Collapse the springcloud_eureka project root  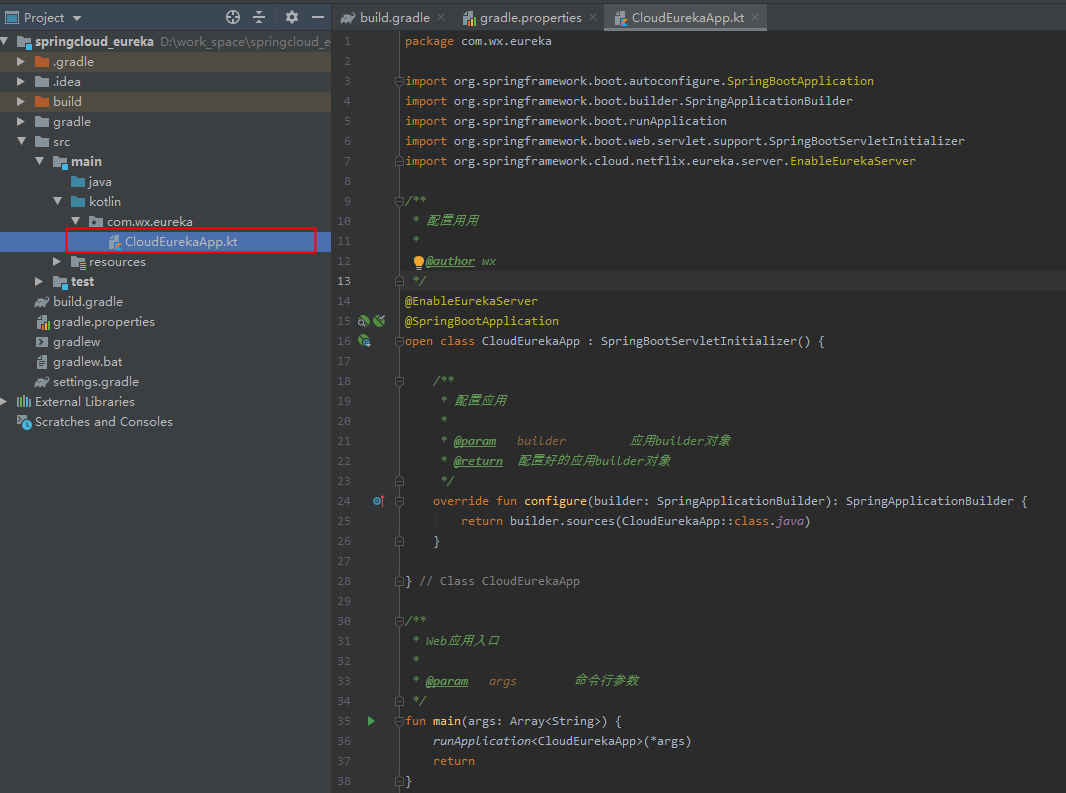coord(5,41)
